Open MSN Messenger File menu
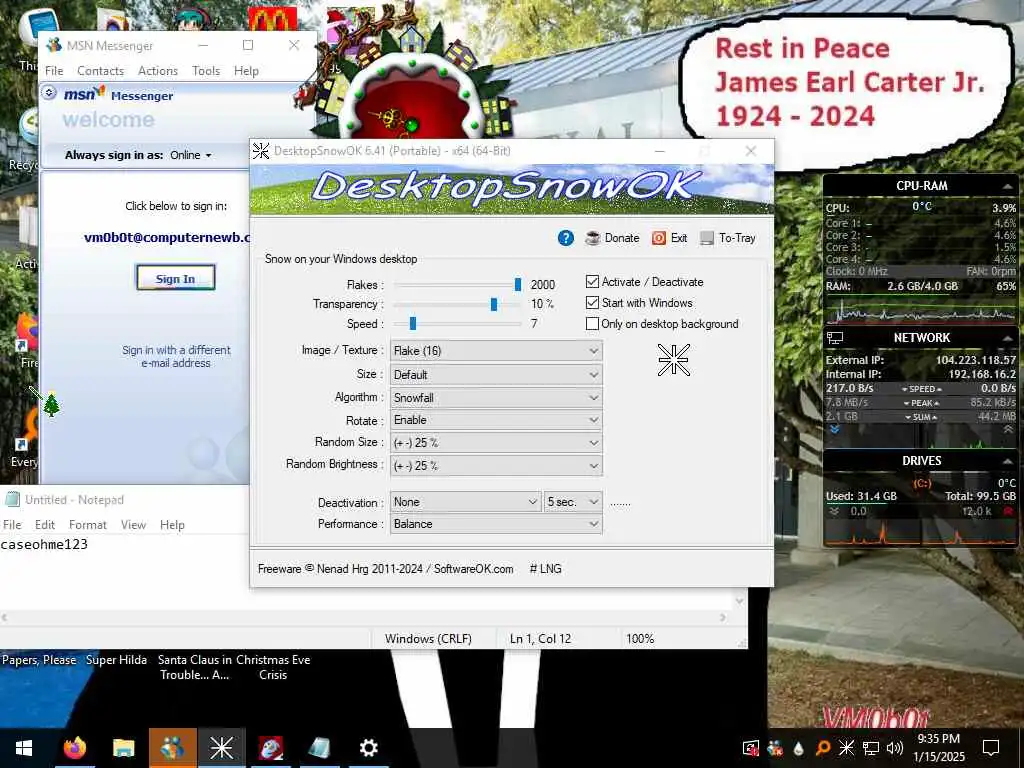 54,71
